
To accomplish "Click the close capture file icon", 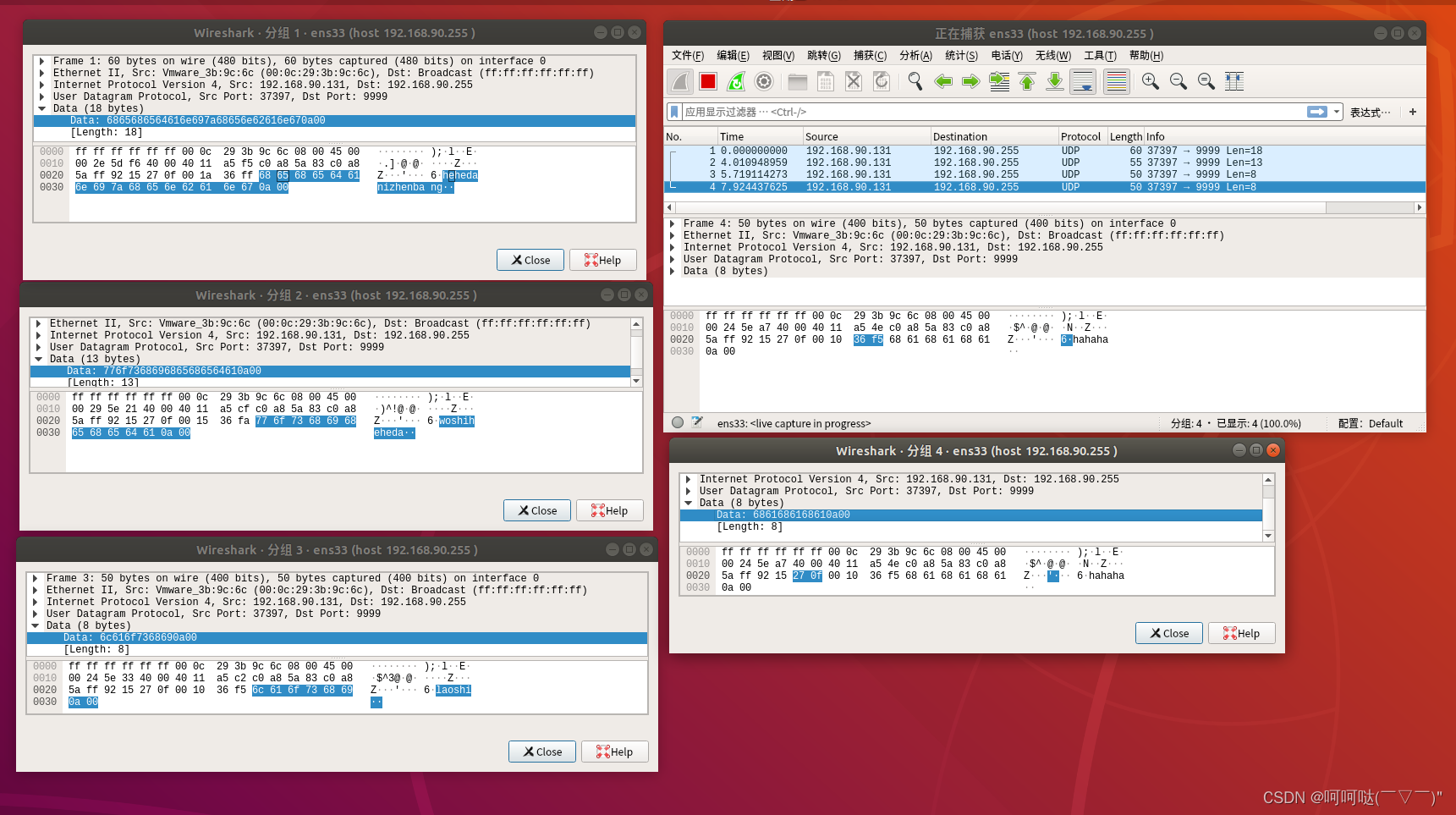I will pyautogui.click(x=854, y=81).
